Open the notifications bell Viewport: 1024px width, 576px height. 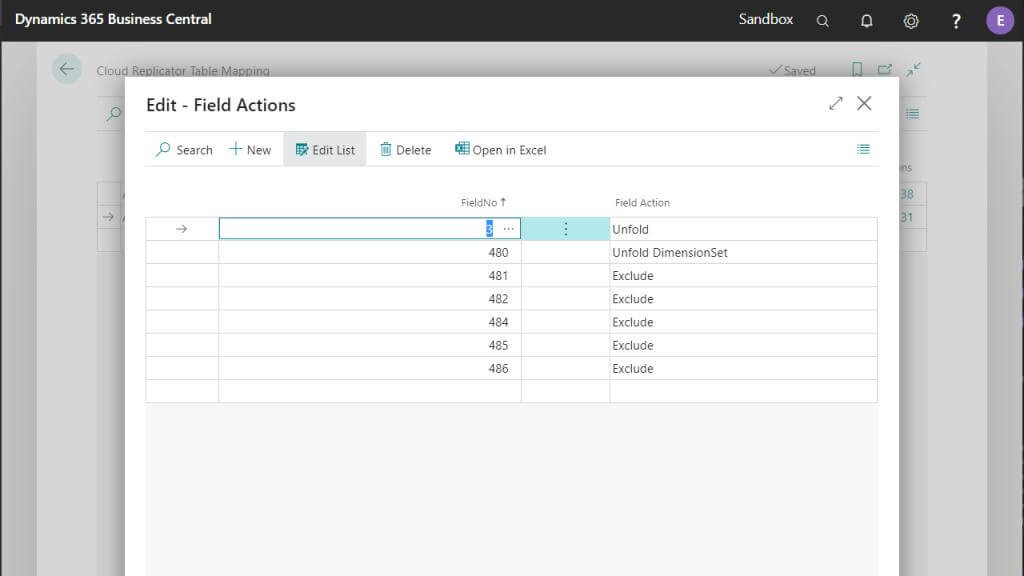point(866,21)
